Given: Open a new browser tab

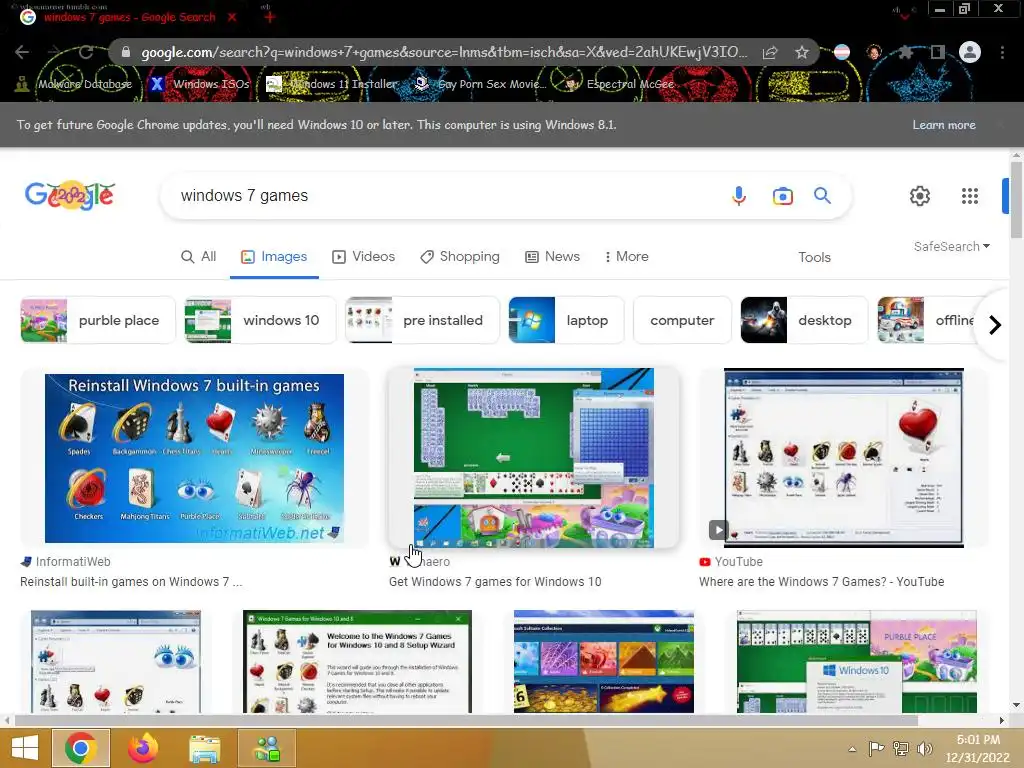Looking at the screenshot, I should click(269, 17).
